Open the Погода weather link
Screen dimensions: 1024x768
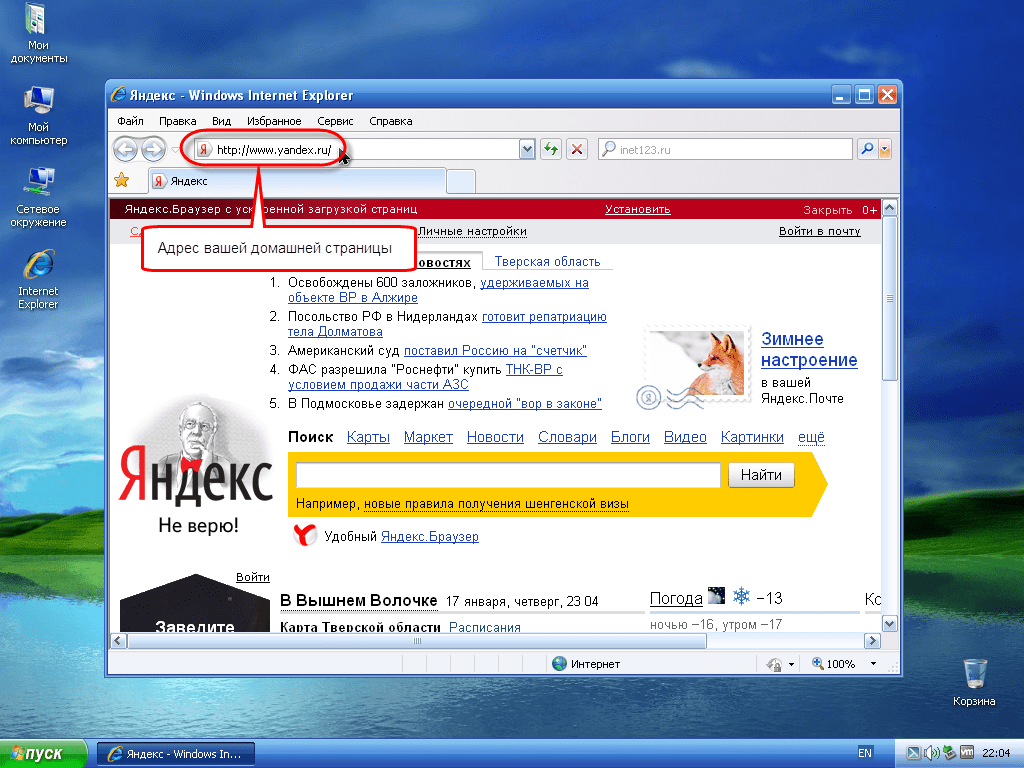(676, 598)
